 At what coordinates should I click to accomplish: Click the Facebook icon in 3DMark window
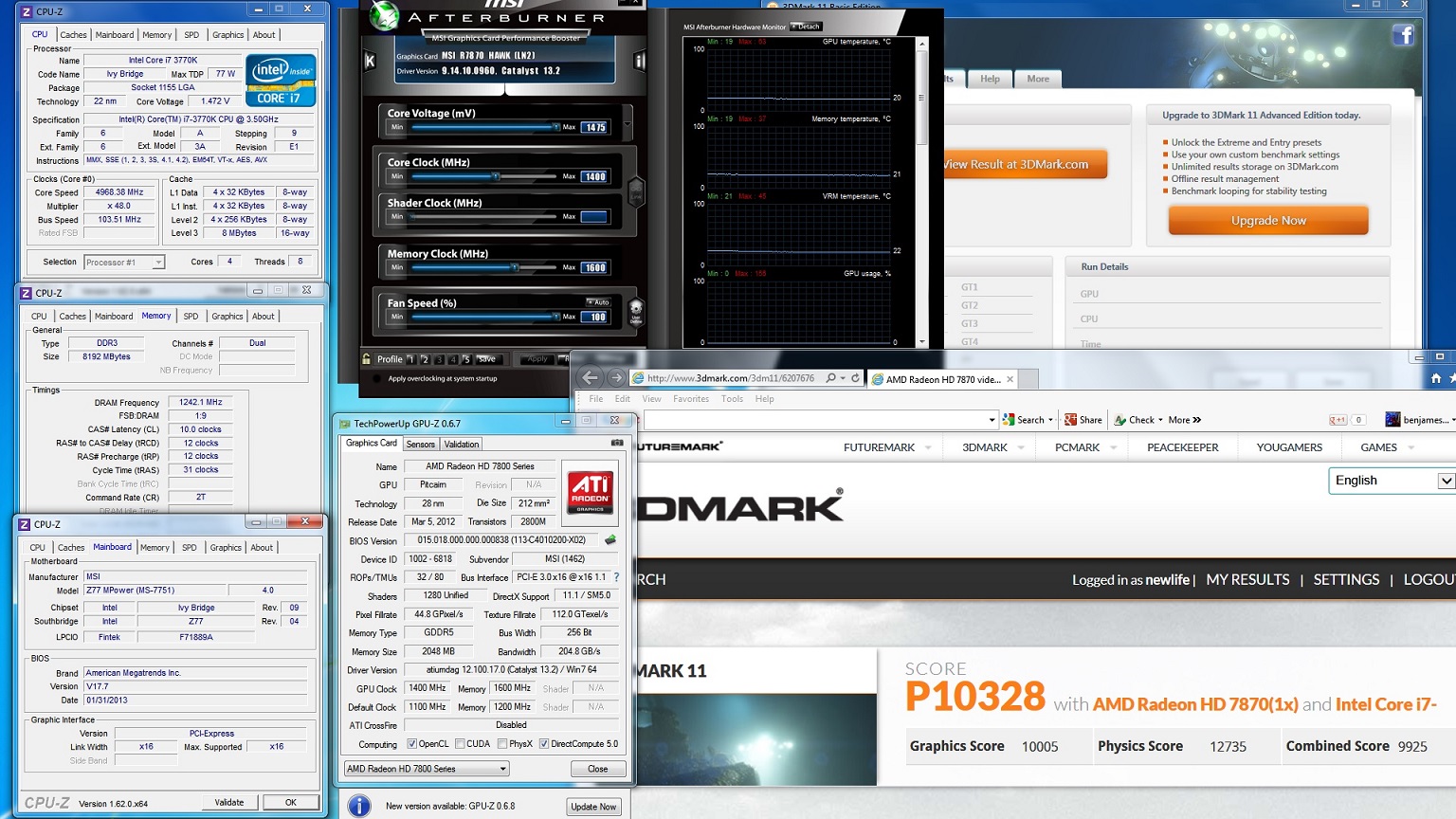[x=1403, y=36]
